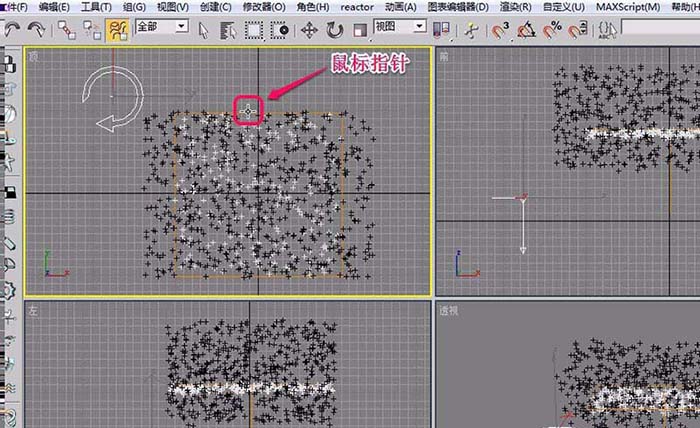The width and height of the screenshot is (700, 428).
Task: Select the Select and Move tool
Action: pyautogui.click(x=309, y=30)
